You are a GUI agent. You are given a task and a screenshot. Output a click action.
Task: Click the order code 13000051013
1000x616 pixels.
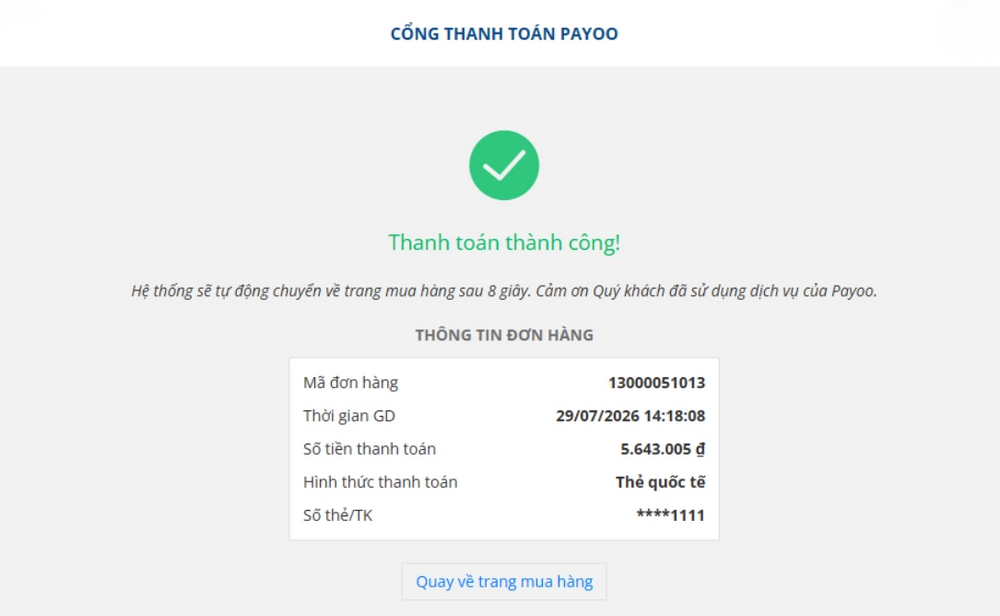tap(656, 383)
